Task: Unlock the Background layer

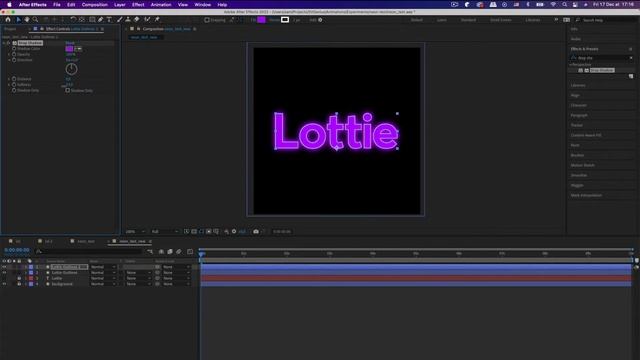Action: 19,284
